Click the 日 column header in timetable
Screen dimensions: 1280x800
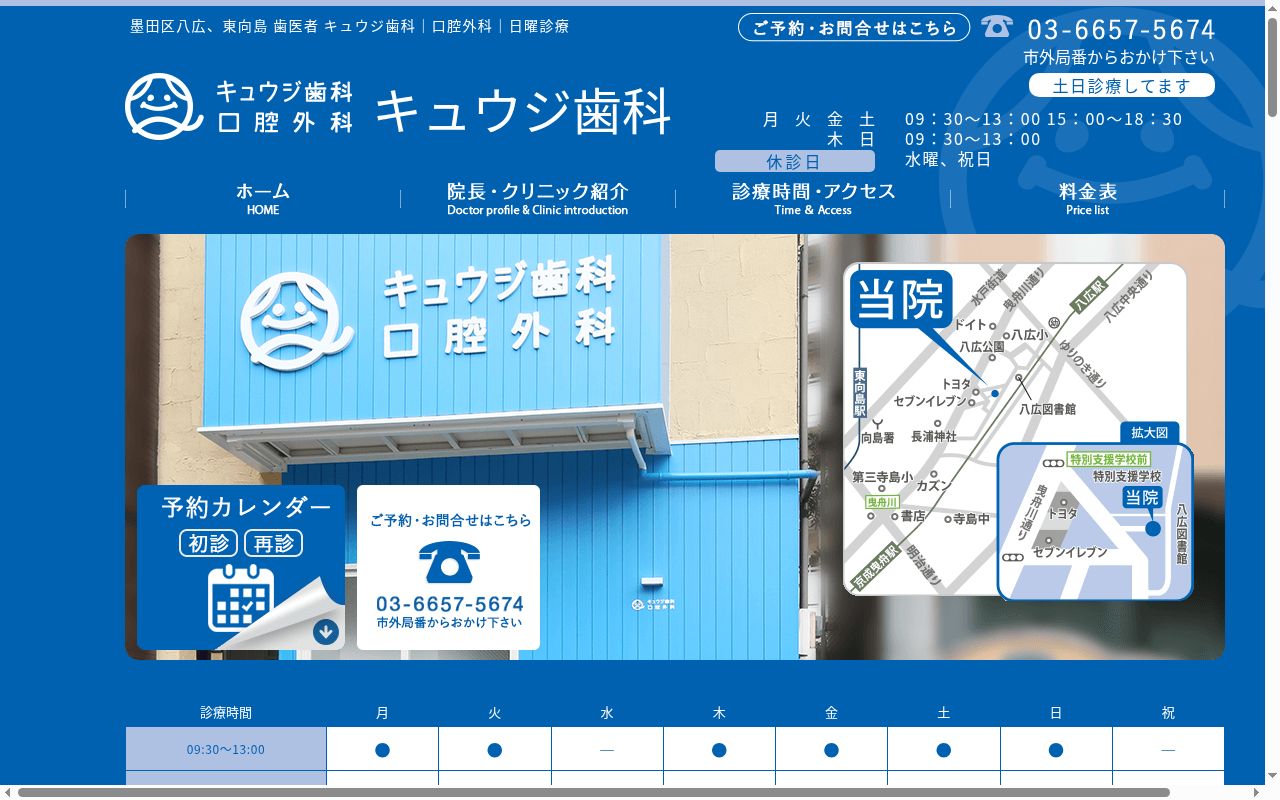click(x=1056, y=713)
